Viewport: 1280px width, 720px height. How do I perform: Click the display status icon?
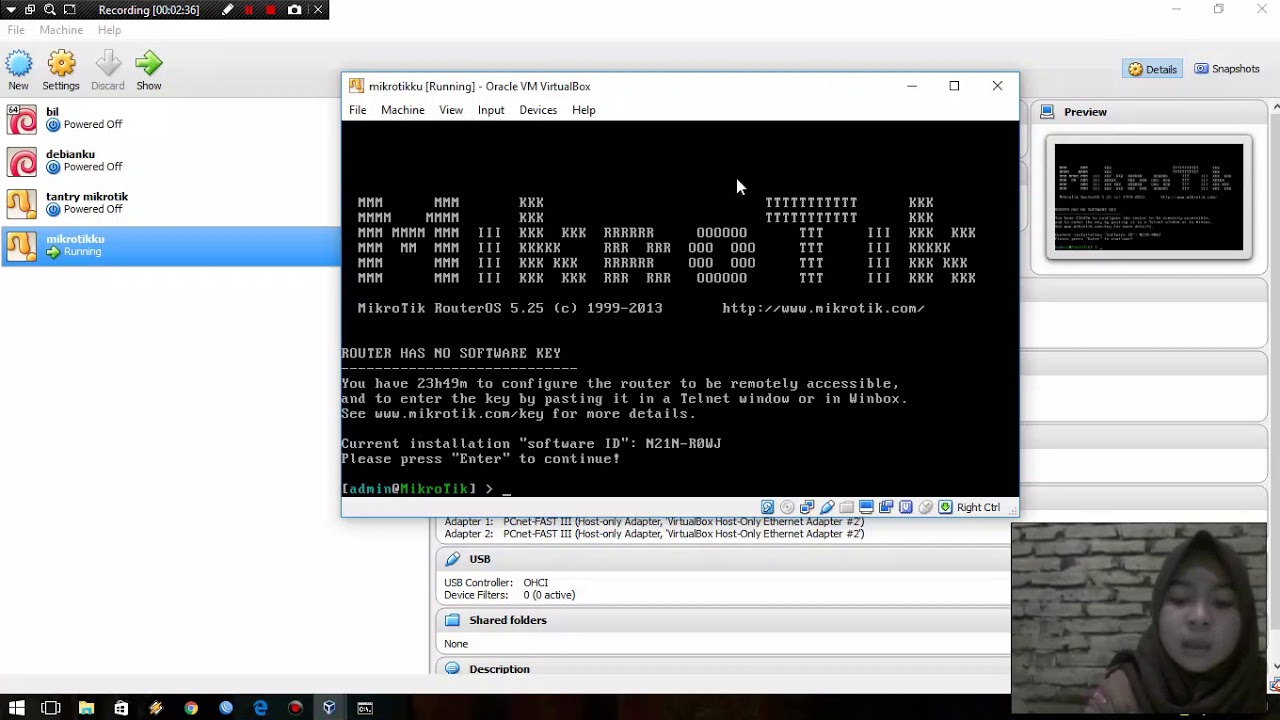[866, 507]
